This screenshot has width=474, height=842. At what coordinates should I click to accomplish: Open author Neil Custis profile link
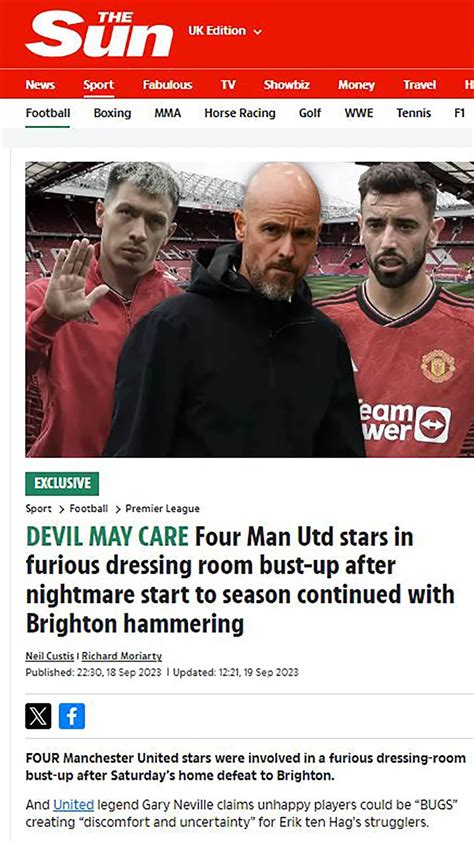coord(49,656)
